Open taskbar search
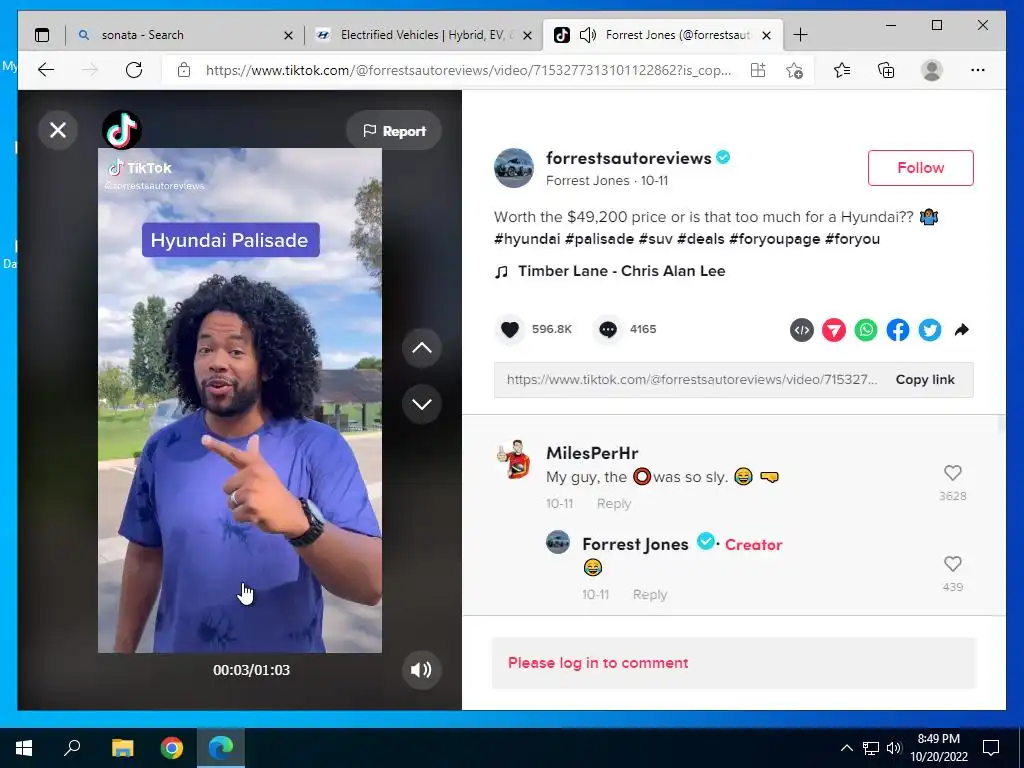Image resolution: width=1024 pixels, height=768 pixels. (72, 748)
